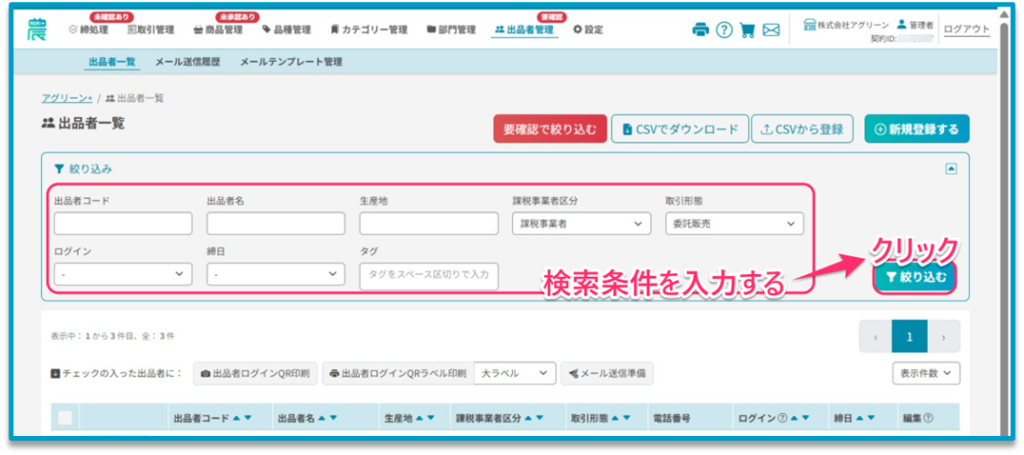This screenshot has width=1024, height=455.
Task: Expand the 表示件数 dropdown
Action: pyautogui.click(x=926, y=373)
